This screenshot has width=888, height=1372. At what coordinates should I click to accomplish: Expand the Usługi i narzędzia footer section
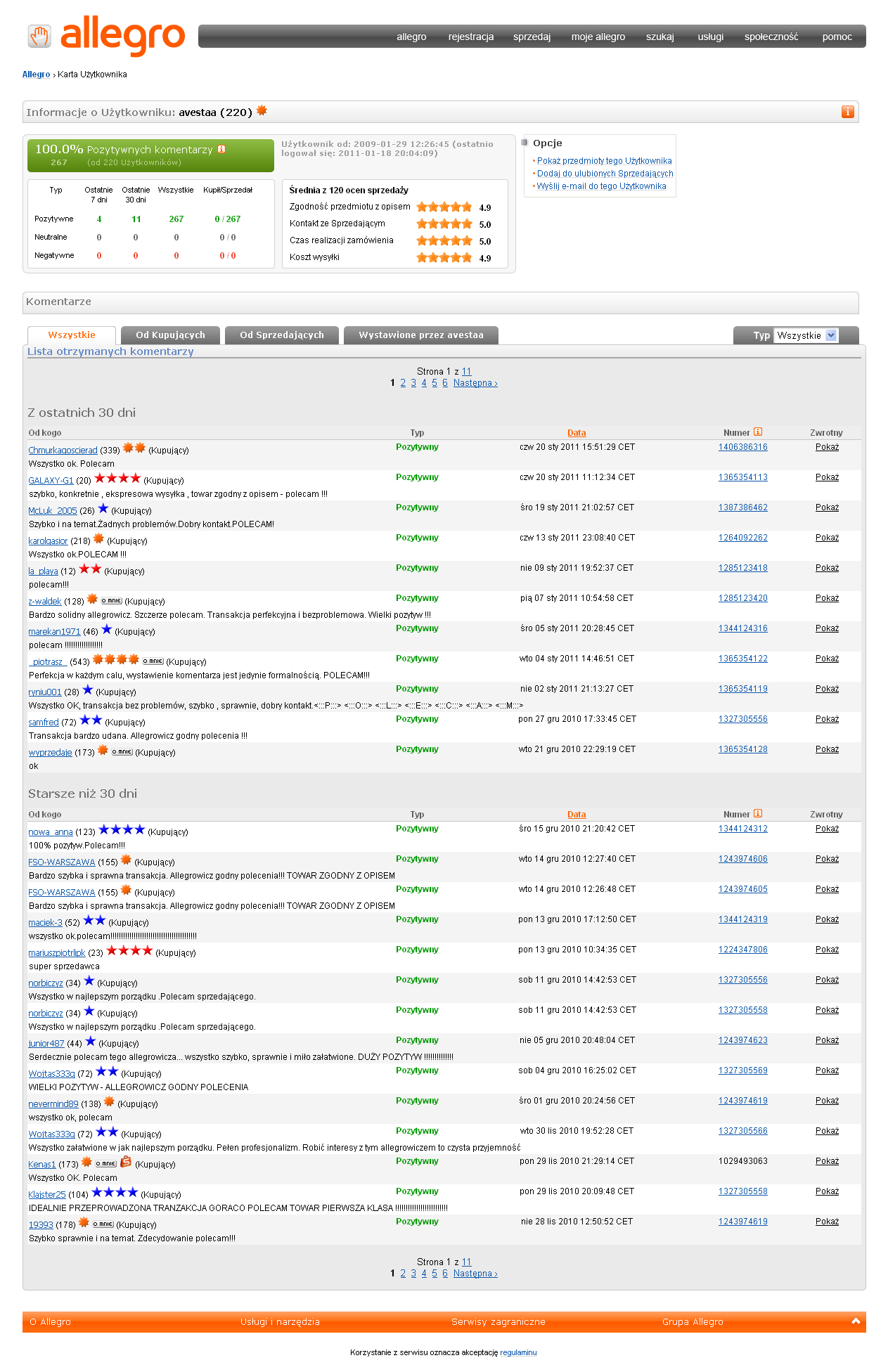tap(280, 1322)
